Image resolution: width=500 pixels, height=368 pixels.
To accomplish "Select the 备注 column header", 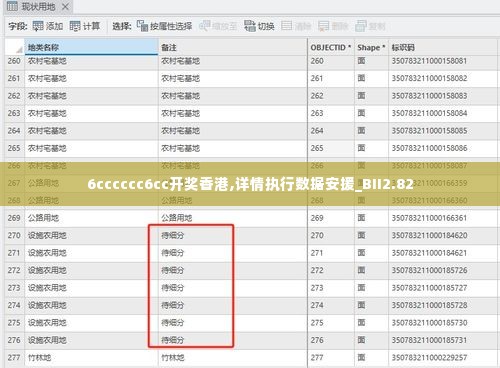I will (233, 47).
